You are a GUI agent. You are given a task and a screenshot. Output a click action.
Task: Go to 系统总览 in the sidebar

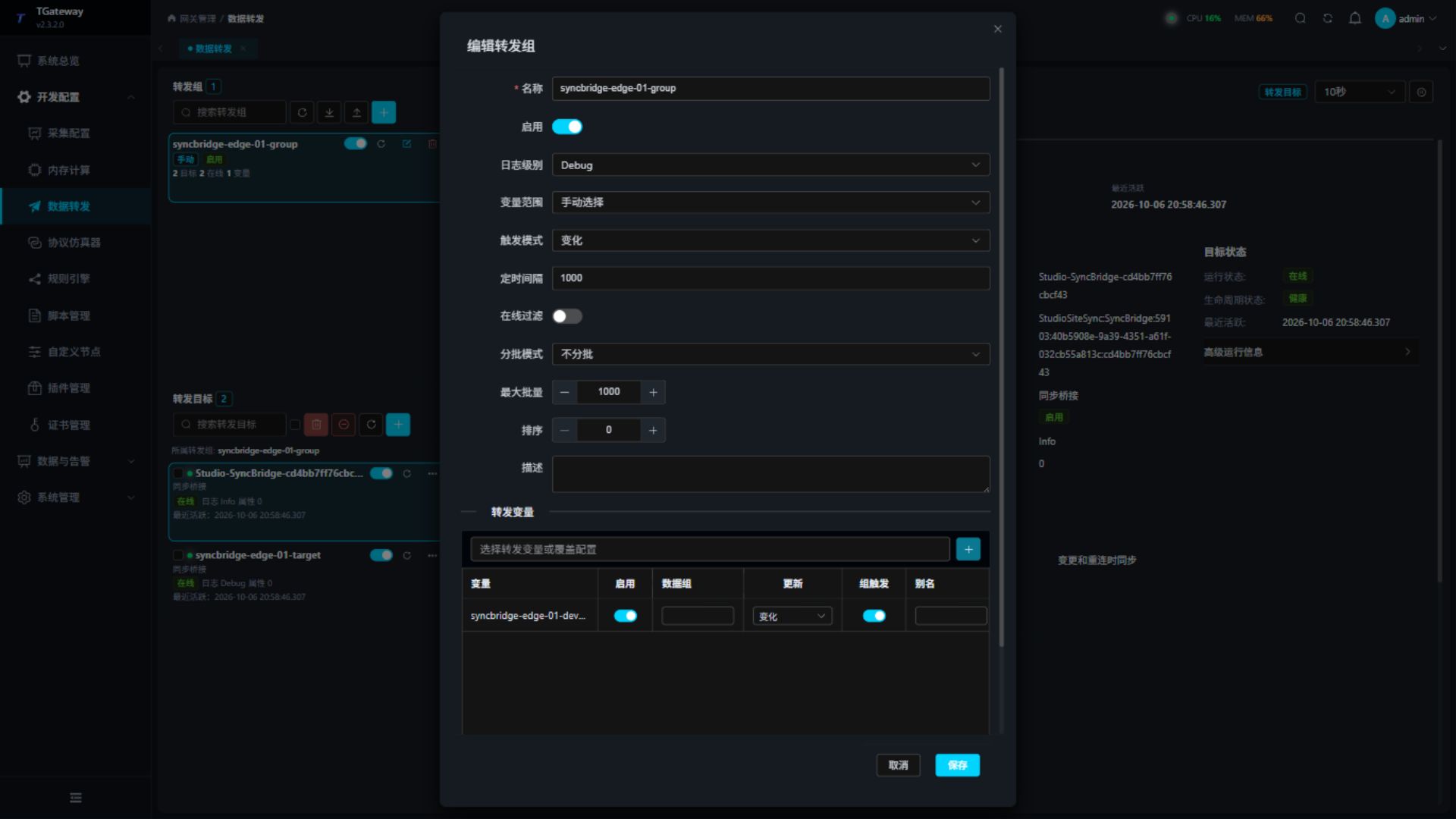click(58, 61)
